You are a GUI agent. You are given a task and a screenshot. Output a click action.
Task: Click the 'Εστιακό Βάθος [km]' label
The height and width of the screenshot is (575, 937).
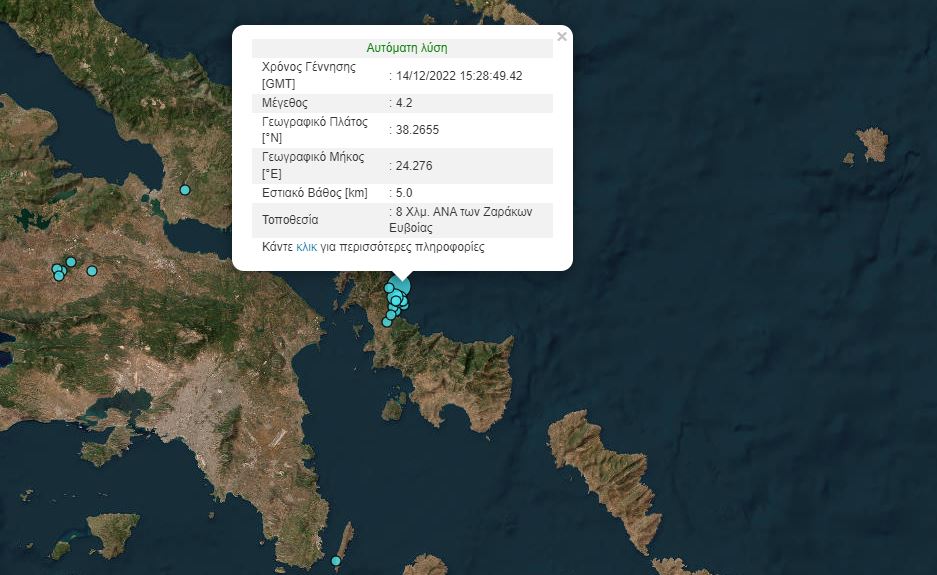coord(315,193)
